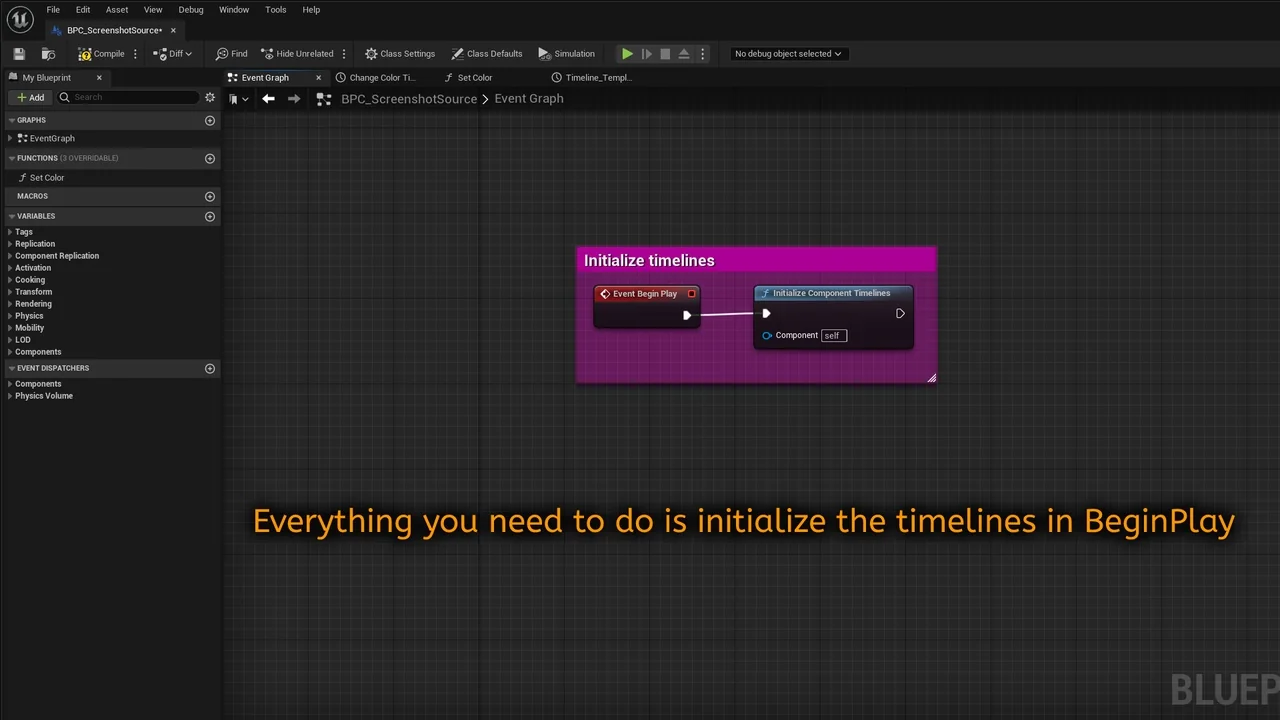Open Class Defaults
Image resolution: width=1280 pixels, height=720 pixels.
[487, 54]
